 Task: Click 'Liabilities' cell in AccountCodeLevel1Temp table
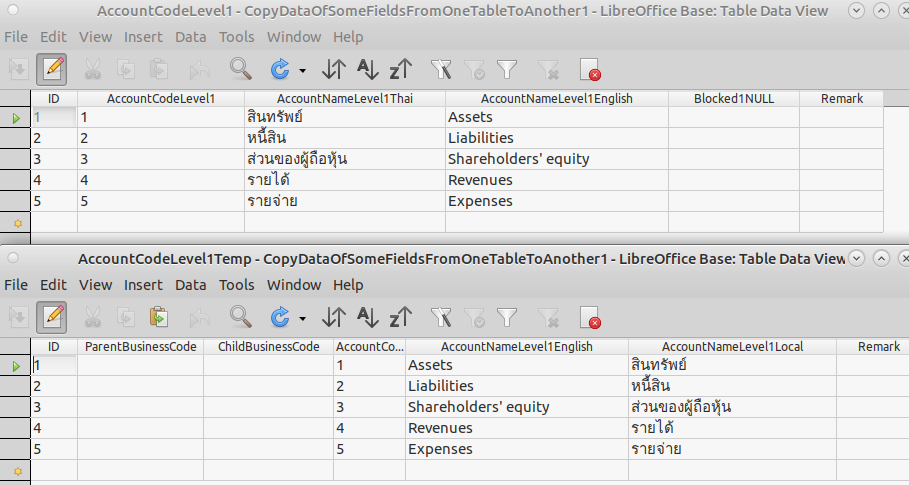517,386
